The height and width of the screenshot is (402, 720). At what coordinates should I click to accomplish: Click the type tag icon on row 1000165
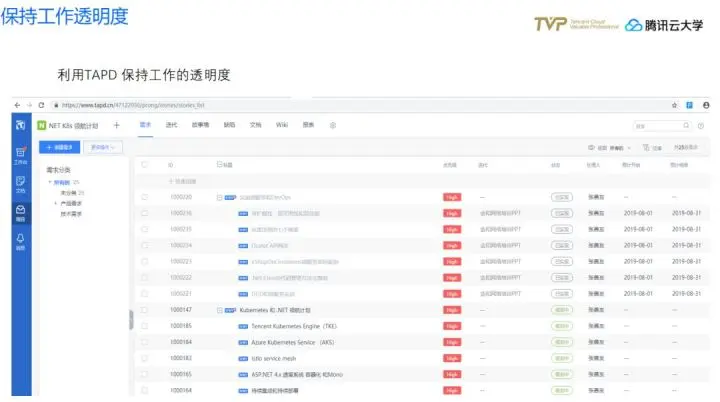click(243, 374)
